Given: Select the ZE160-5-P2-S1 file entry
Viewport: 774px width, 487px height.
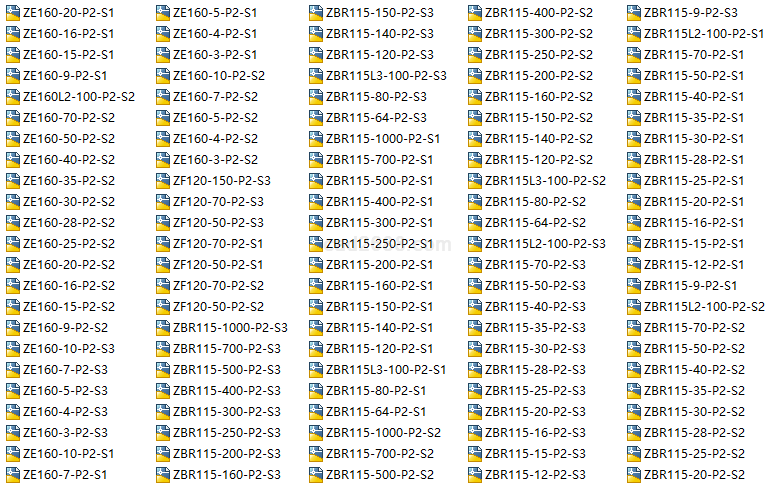Looking at the screenshot, I should (x=215, y=13).
